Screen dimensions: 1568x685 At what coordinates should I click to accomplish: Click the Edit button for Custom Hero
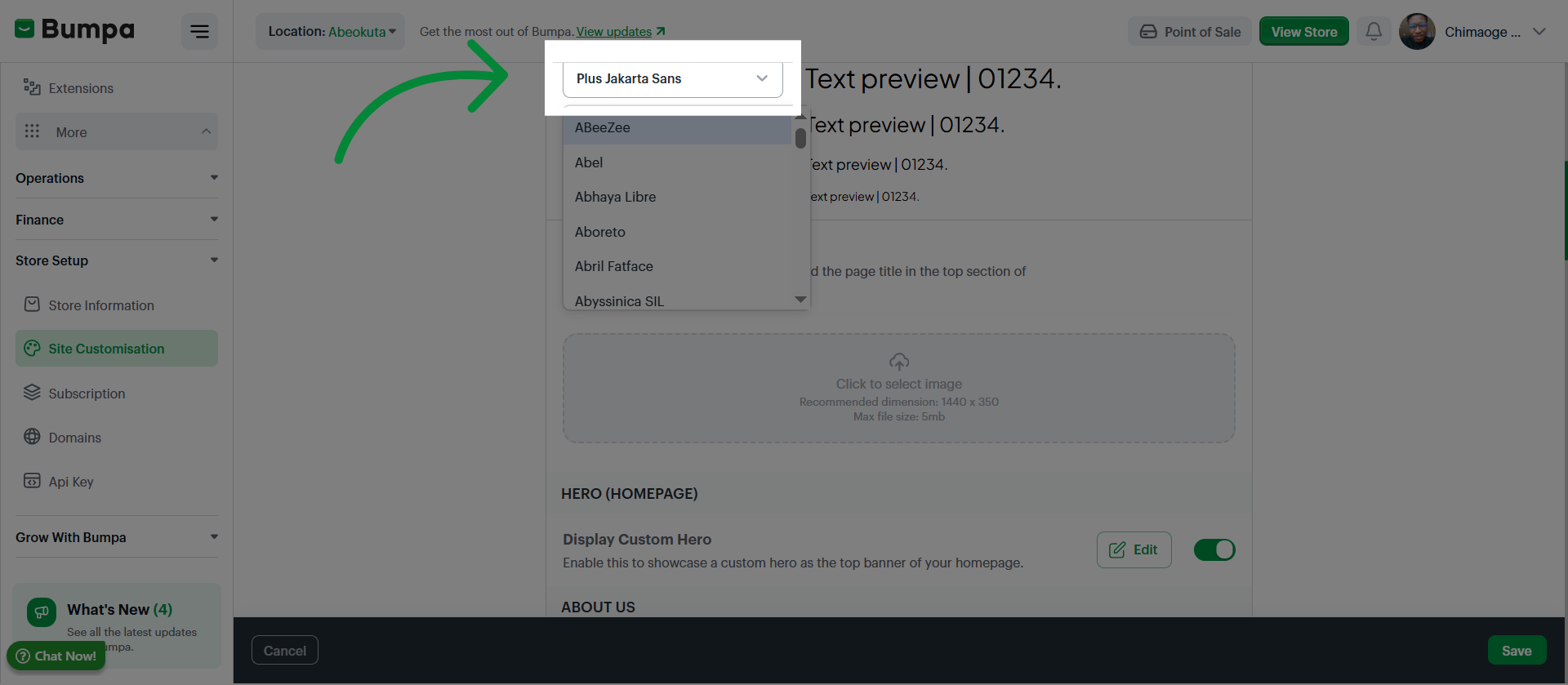point(1134,549)
